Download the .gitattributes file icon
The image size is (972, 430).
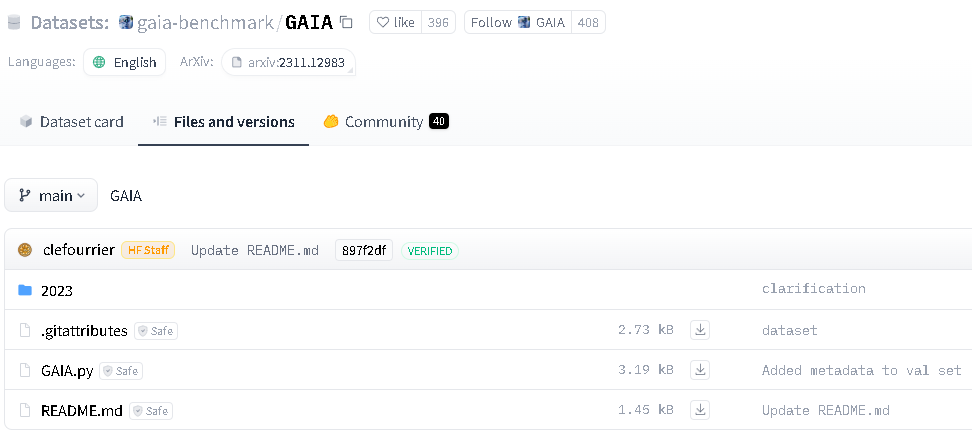click(x=700, y=330)
